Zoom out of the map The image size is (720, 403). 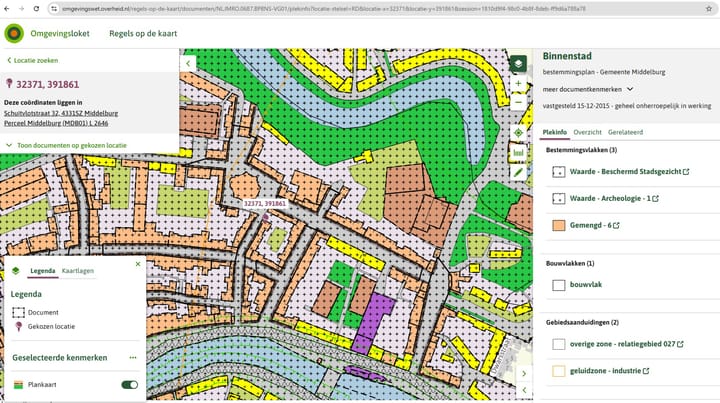coord(518,104)
